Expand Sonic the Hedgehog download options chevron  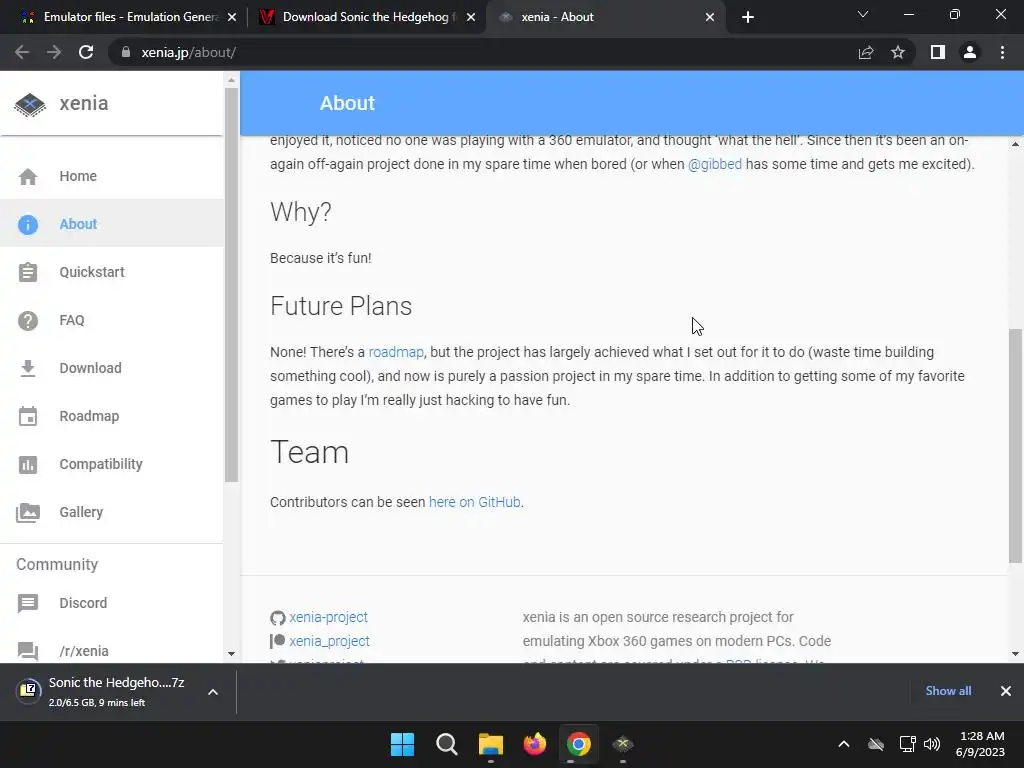(213, 692)
